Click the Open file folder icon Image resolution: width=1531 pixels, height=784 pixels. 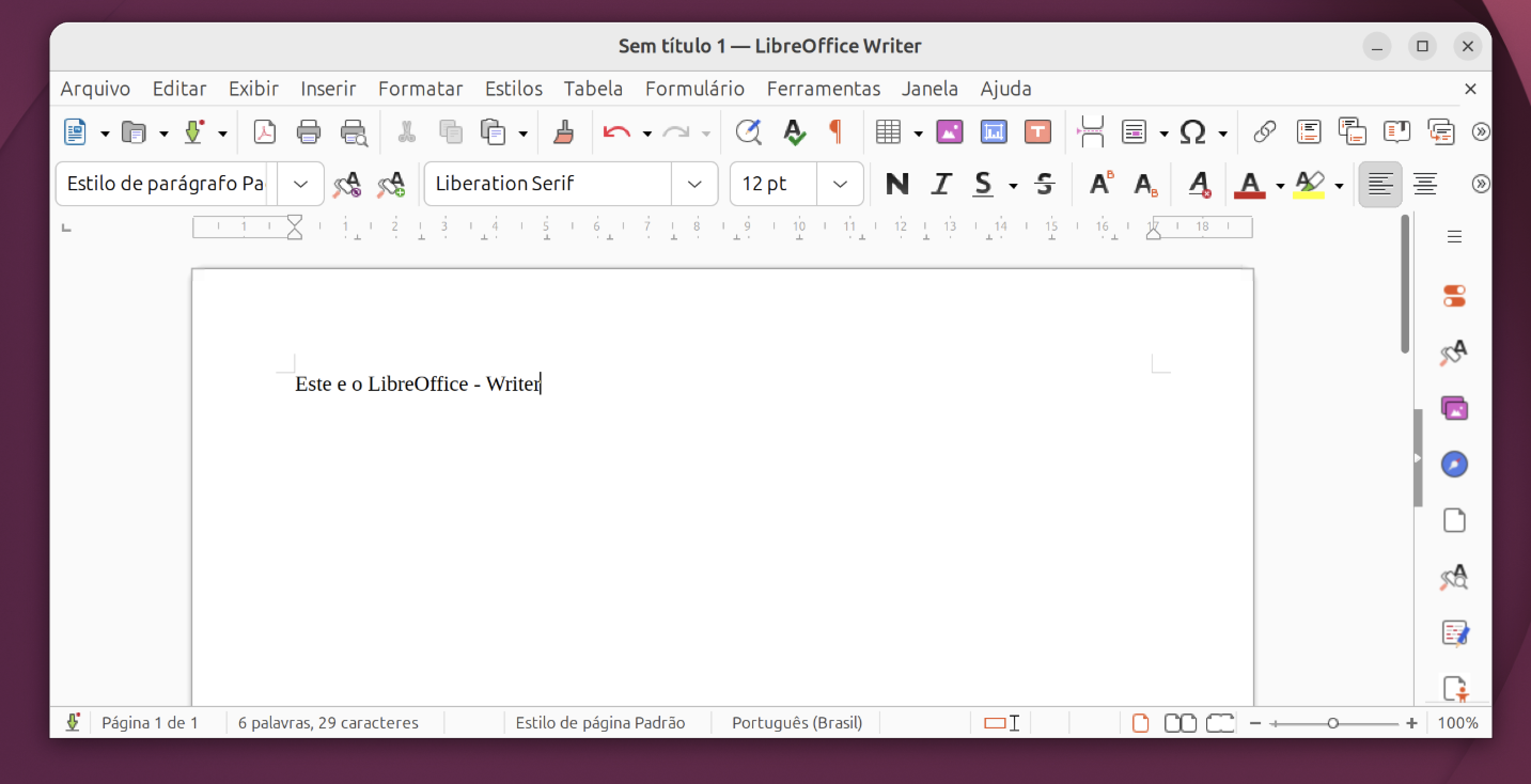tap(134, 132)
